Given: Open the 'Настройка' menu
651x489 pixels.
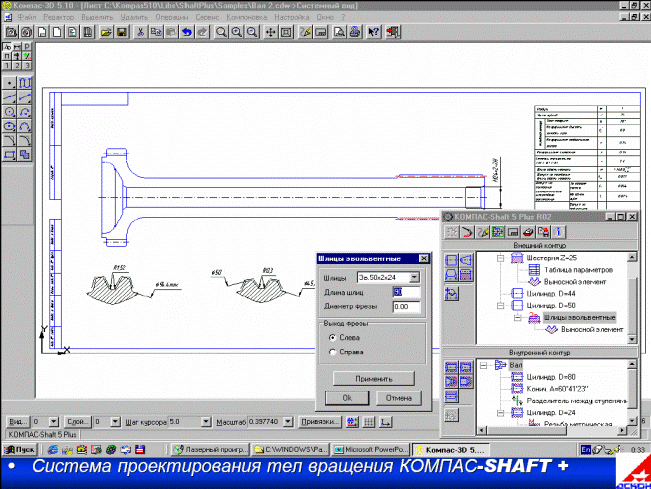Looking at the screenshot, I should click(291, 17).
